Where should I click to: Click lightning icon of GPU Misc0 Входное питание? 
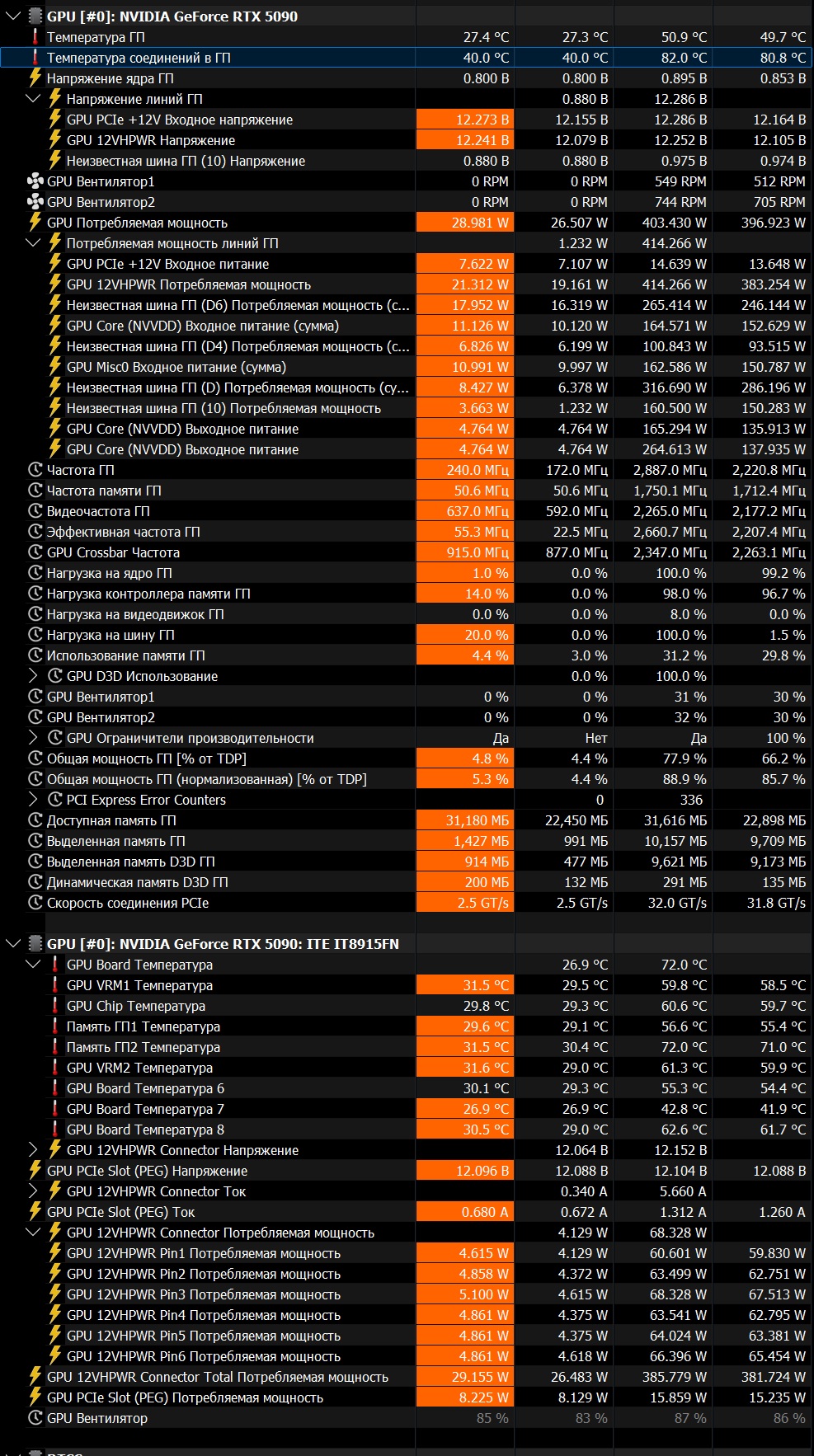pyautogui.click(x=54, y=366)
